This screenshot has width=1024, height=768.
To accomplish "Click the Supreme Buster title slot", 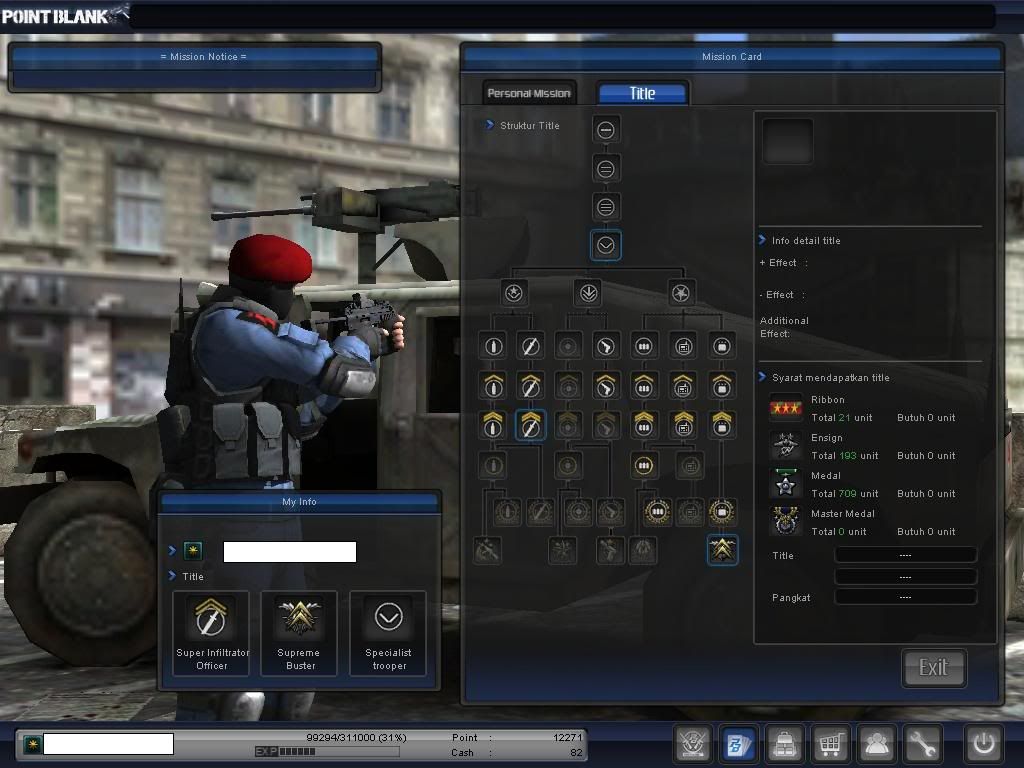I will pyautogui.click(x=299, y=633).
